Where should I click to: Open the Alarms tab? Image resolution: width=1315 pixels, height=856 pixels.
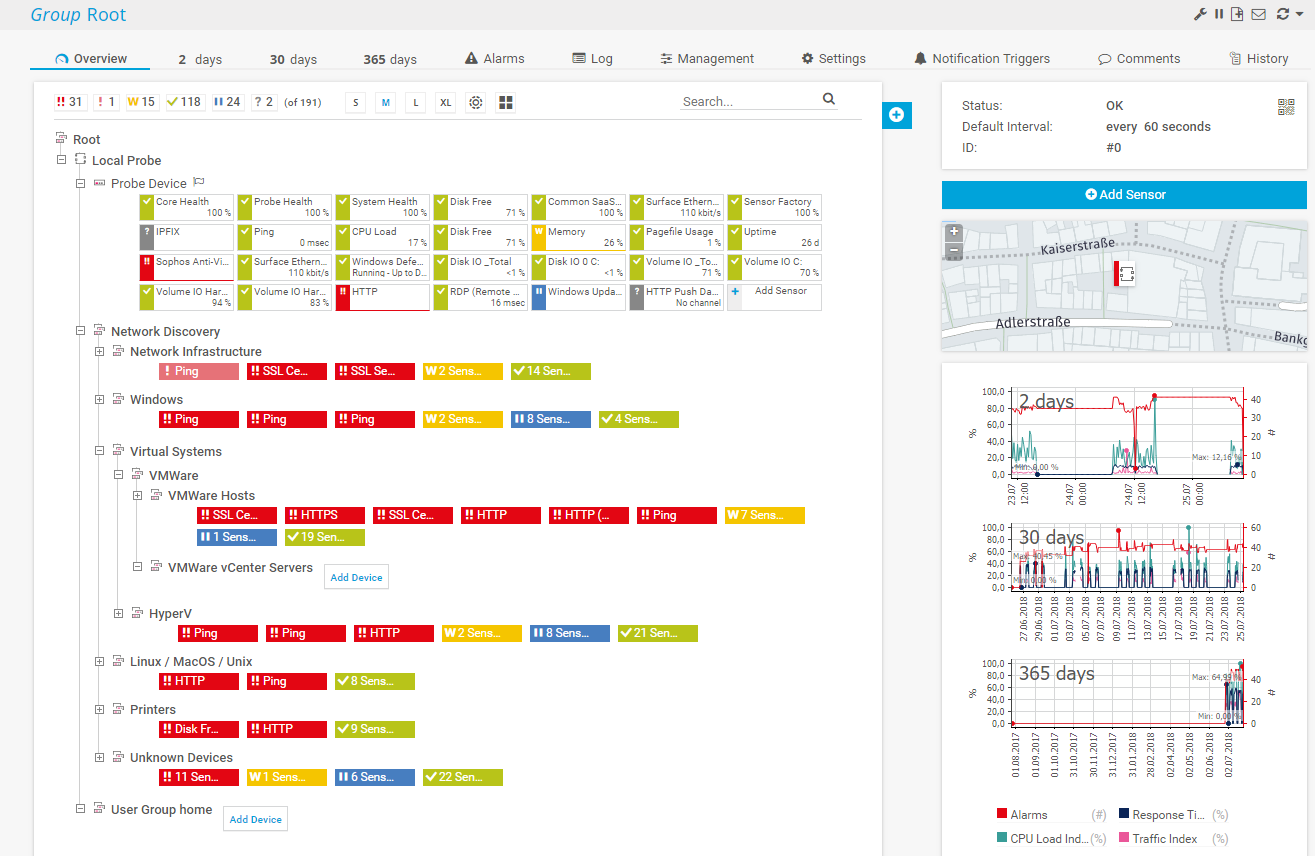click(495, 59)
